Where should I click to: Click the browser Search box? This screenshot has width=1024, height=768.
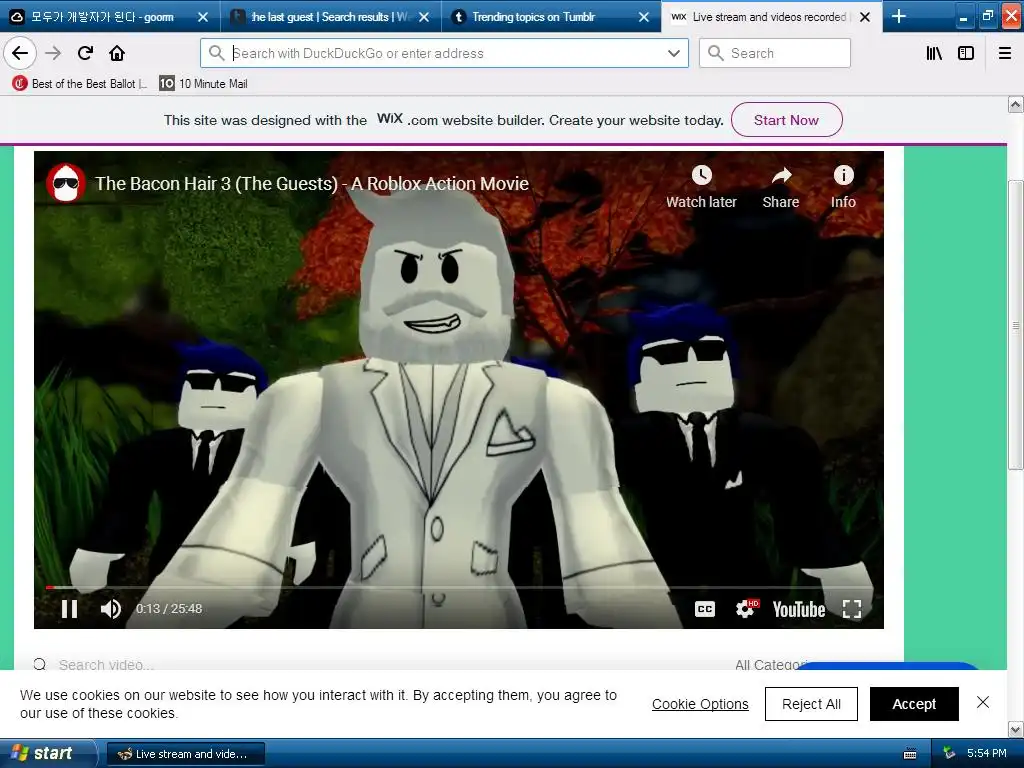775,53
